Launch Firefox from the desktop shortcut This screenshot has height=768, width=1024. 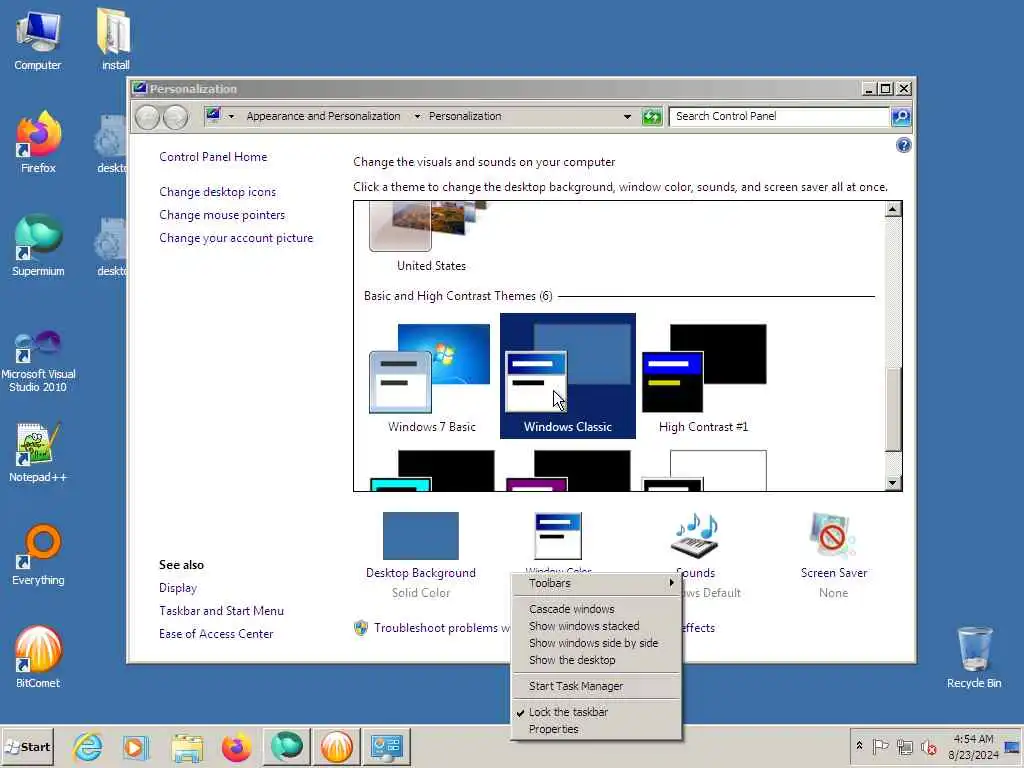pyautogui.click(x=38, y=142)
